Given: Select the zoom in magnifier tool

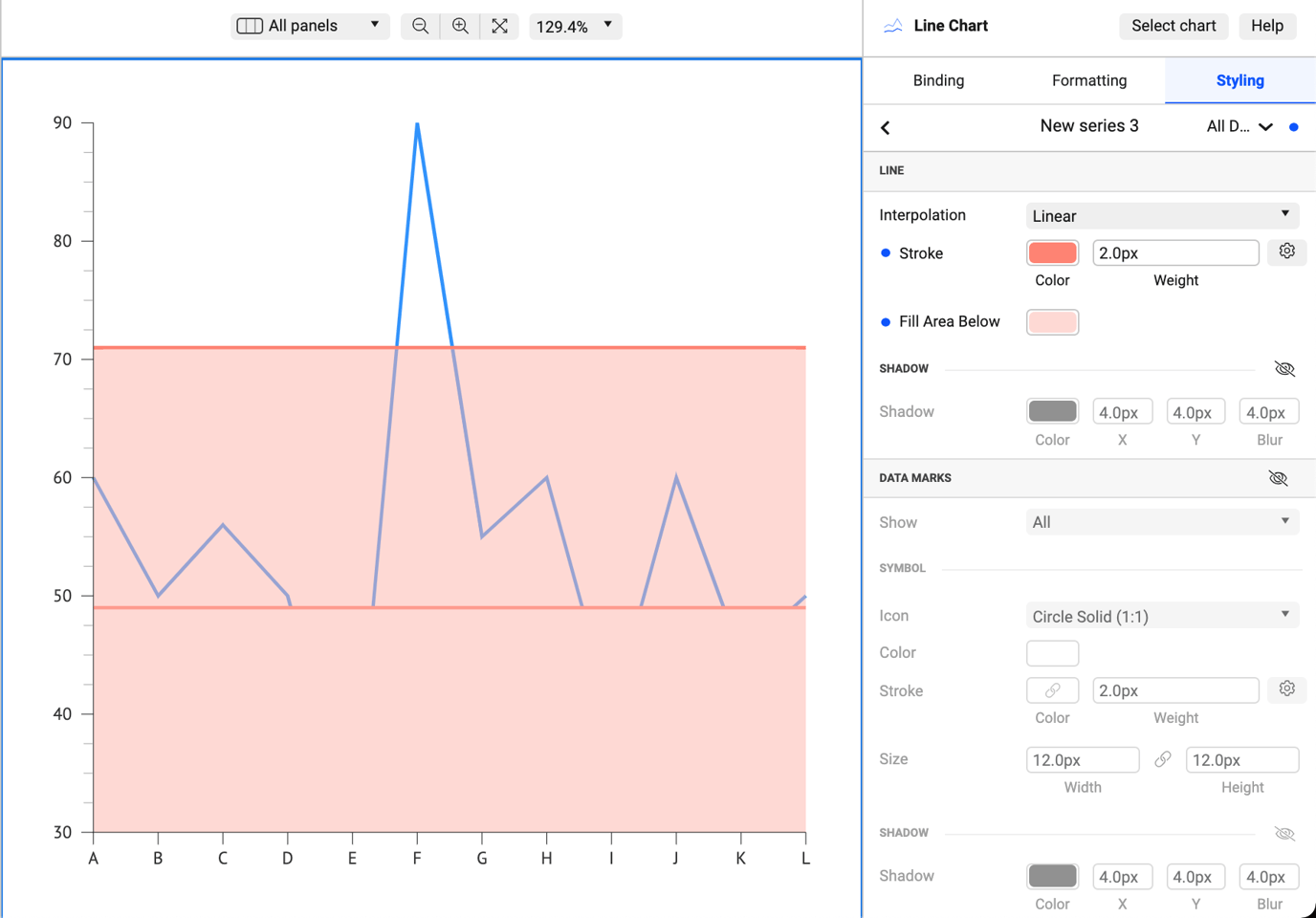Looking at the screenshot, I should coord(460,26).
